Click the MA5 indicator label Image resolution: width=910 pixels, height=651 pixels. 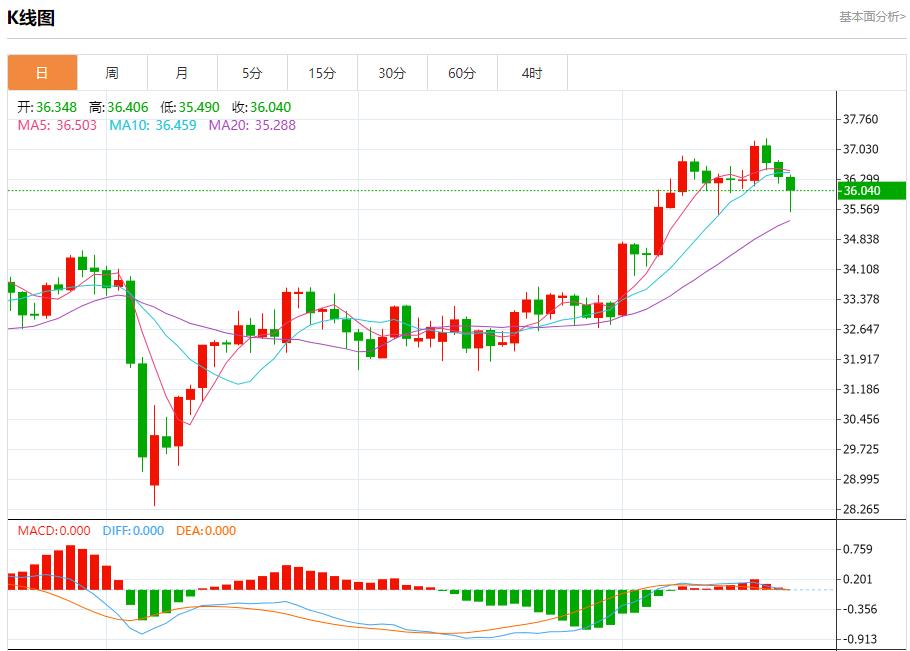click(x=57, y=125)
